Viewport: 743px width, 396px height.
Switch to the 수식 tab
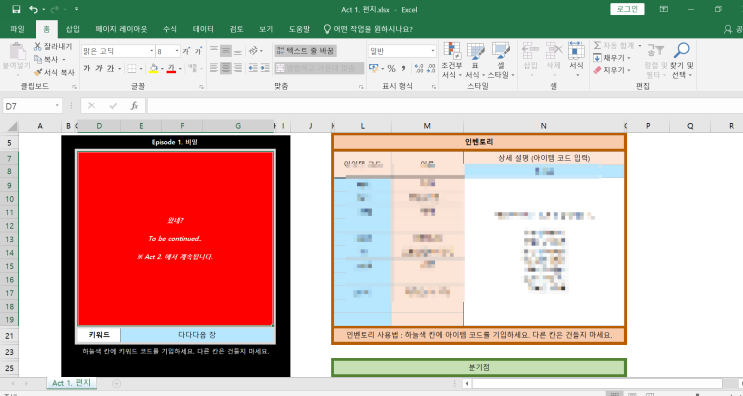click(x=170, y=29)
